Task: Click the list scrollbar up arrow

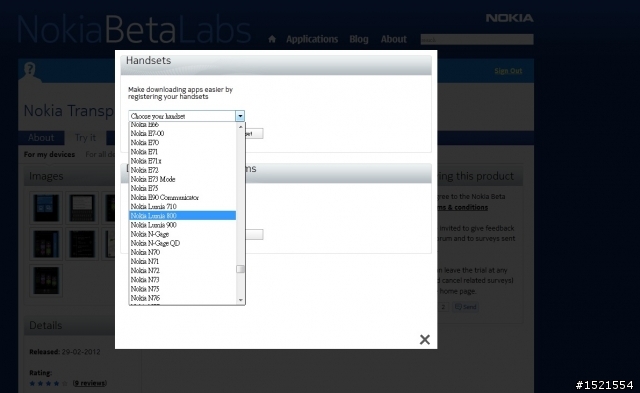Action: point(240,127)
